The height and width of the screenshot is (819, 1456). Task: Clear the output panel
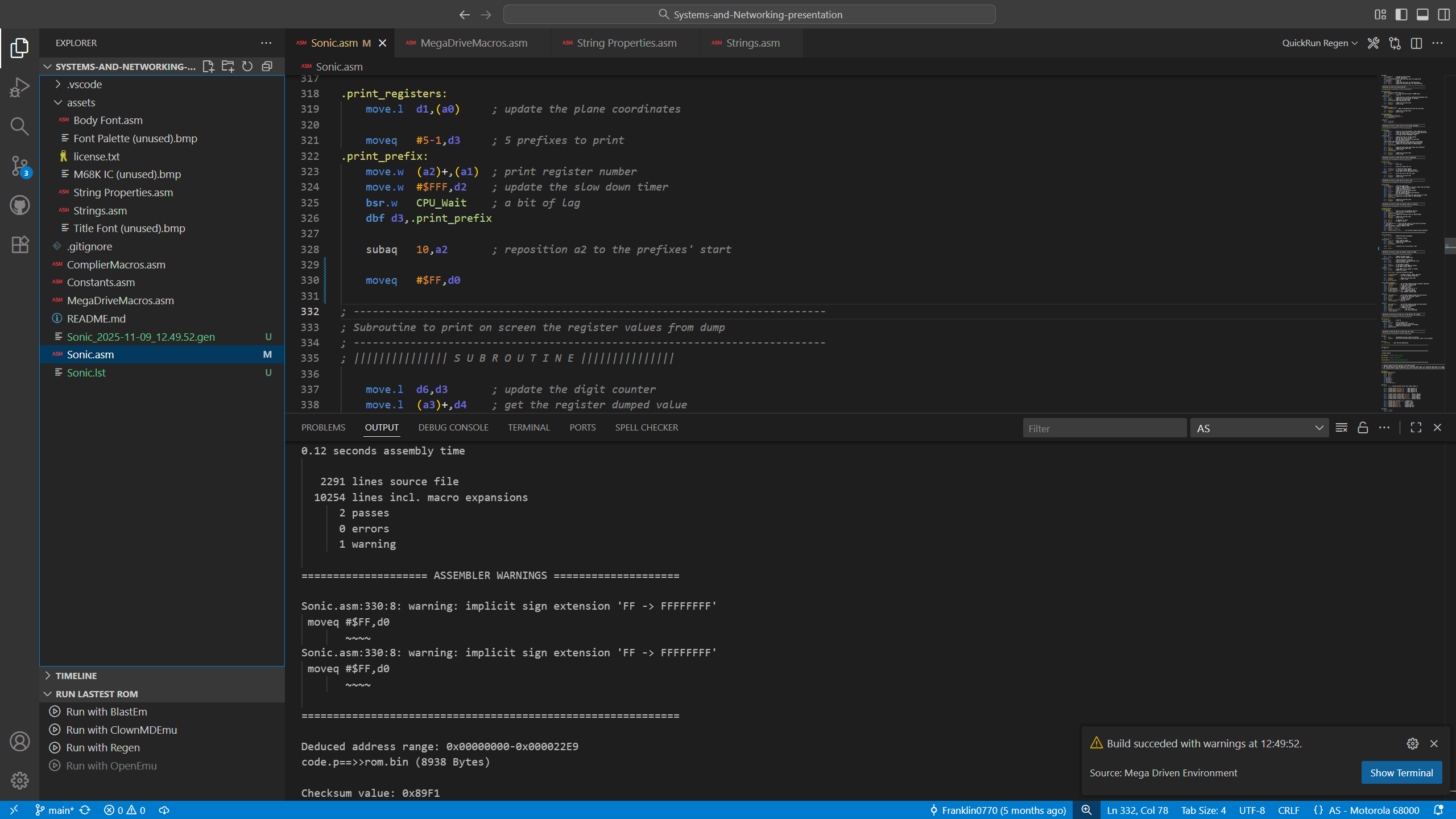click(1341, 428)
